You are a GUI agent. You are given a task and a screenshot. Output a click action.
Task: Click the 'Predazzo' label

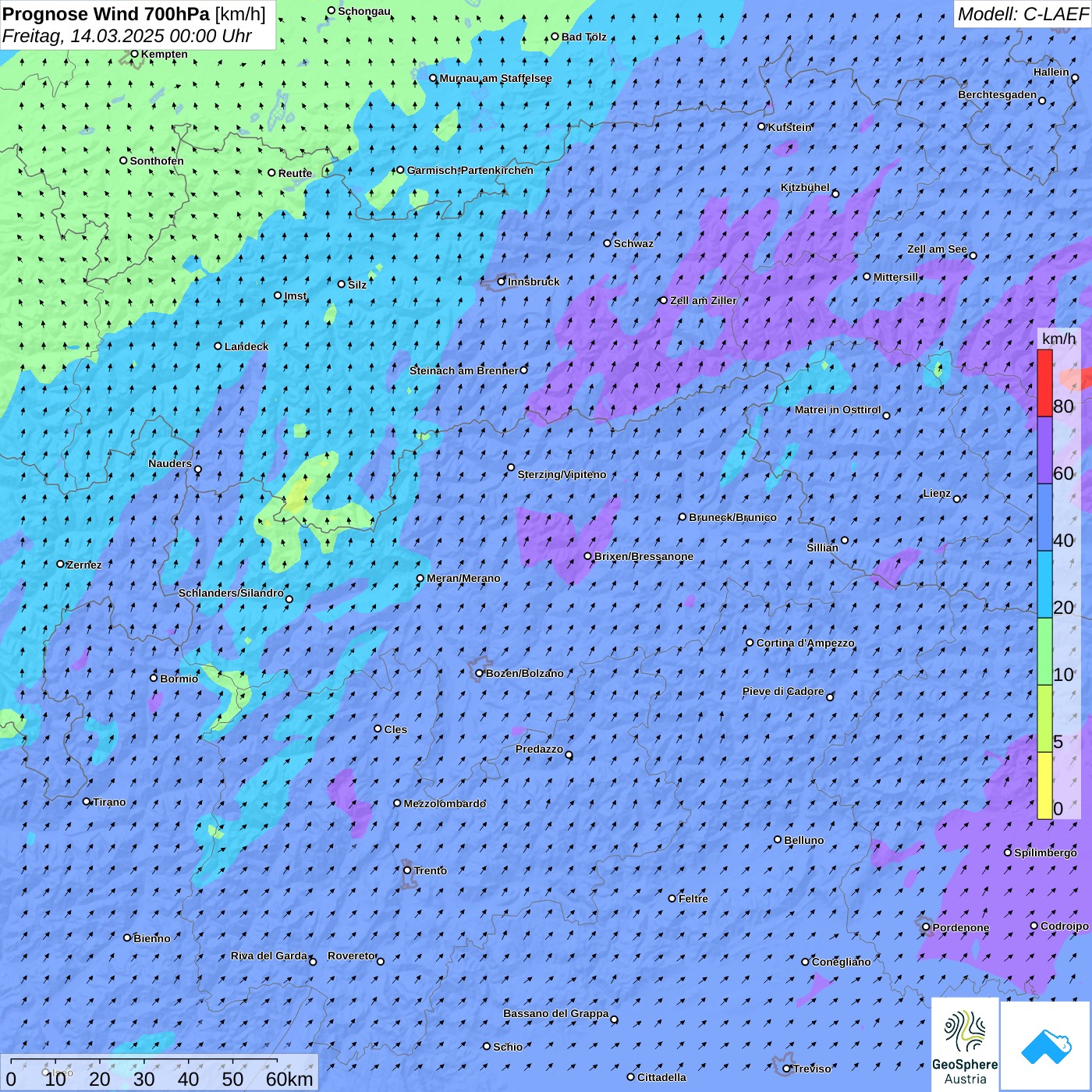(x=539, y=749)
